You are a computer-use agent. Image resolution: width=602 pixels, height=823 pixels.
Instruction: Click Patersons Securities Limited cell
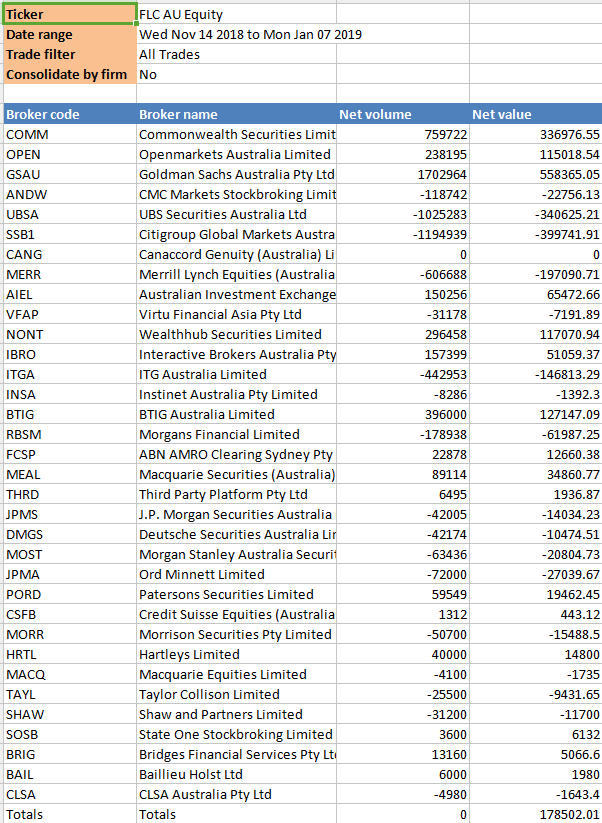coord(236,594)
